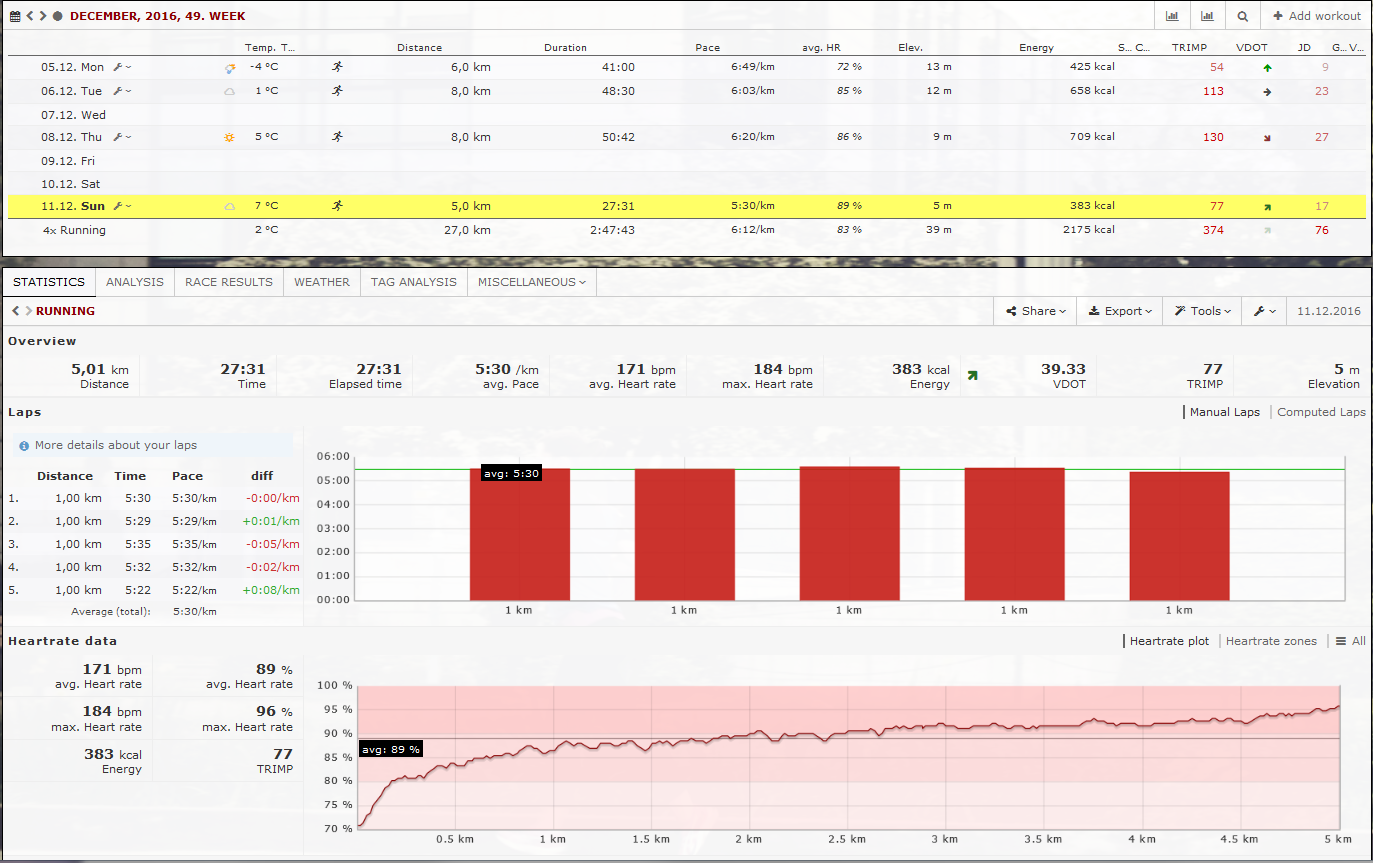The width and height of the screenshot is (1373, 863).
Task: Expand the Miscellaneous tab dropdown
Action: (x=532, y=282)
